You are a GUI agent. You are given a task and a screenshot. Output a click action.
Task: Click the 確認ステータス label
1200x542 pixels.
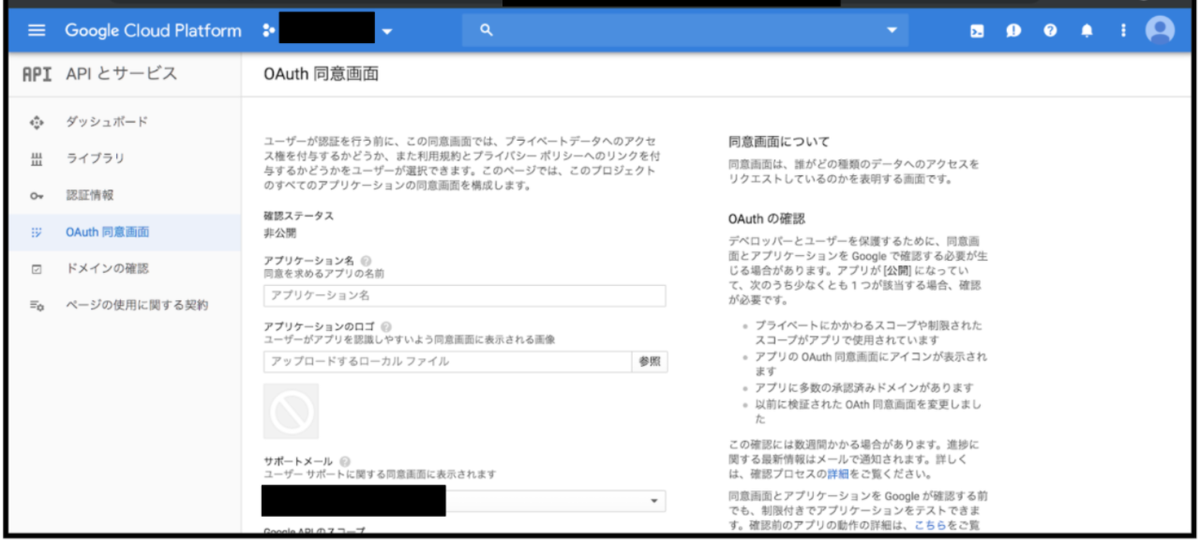pyautogui.click(x=298, y=215)
